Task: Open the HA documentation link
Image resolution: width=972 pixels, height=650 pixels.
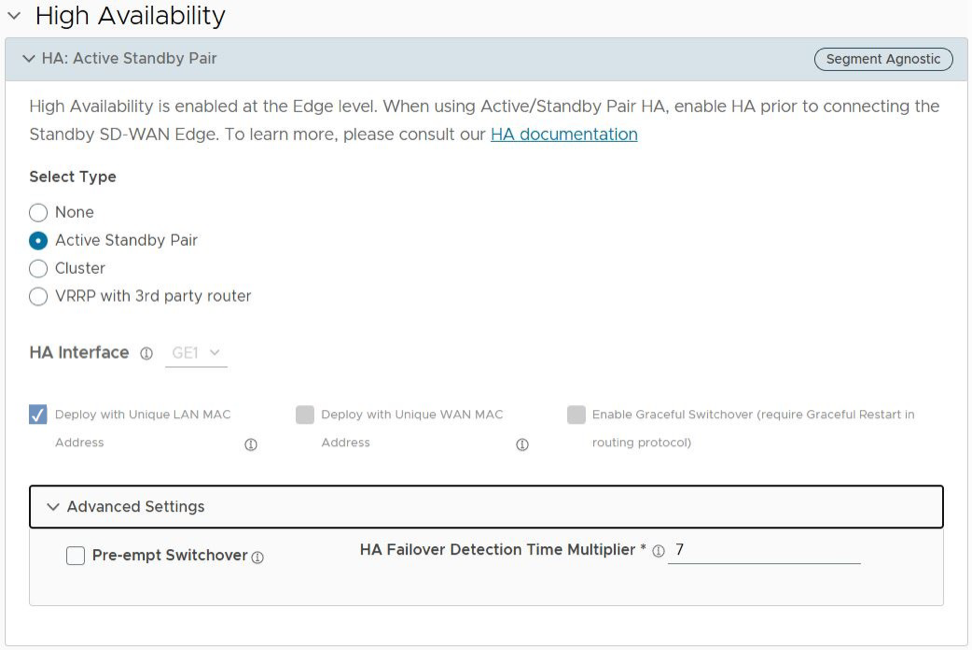Action: (x=564, y=135)
